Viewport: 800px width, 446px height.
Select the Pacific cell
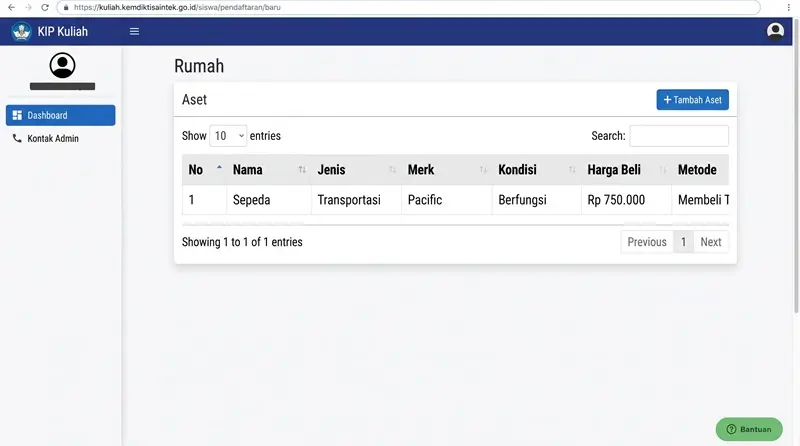(446, 200)
